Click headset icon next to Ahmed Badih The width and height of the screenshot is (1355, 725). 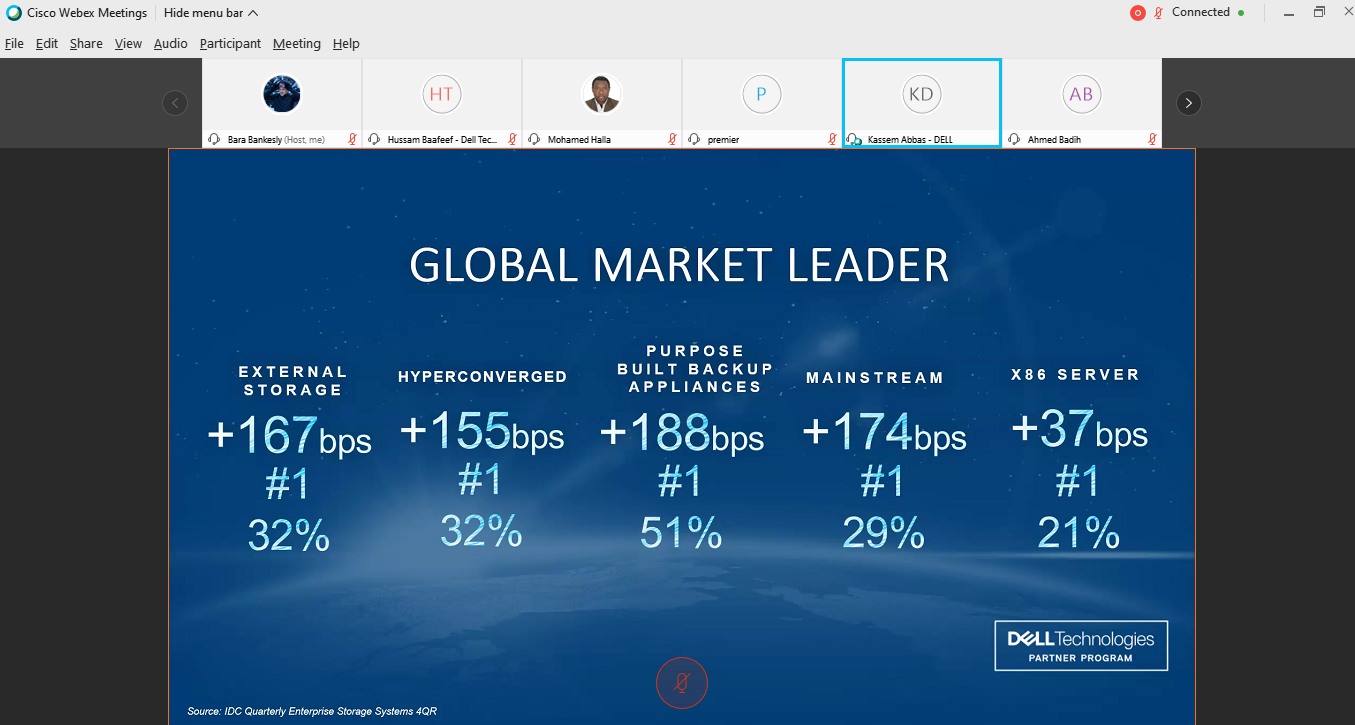1014,139
